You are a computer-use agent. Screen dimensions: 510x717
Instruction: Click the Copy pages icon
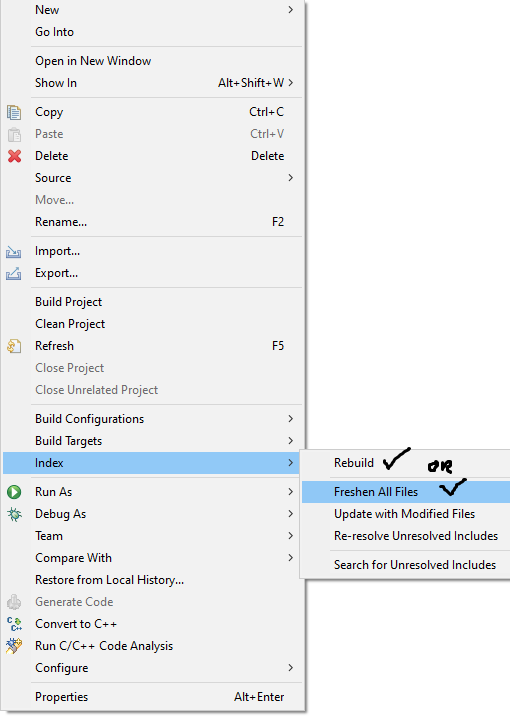pyautogui.click(x=14, y=112)
